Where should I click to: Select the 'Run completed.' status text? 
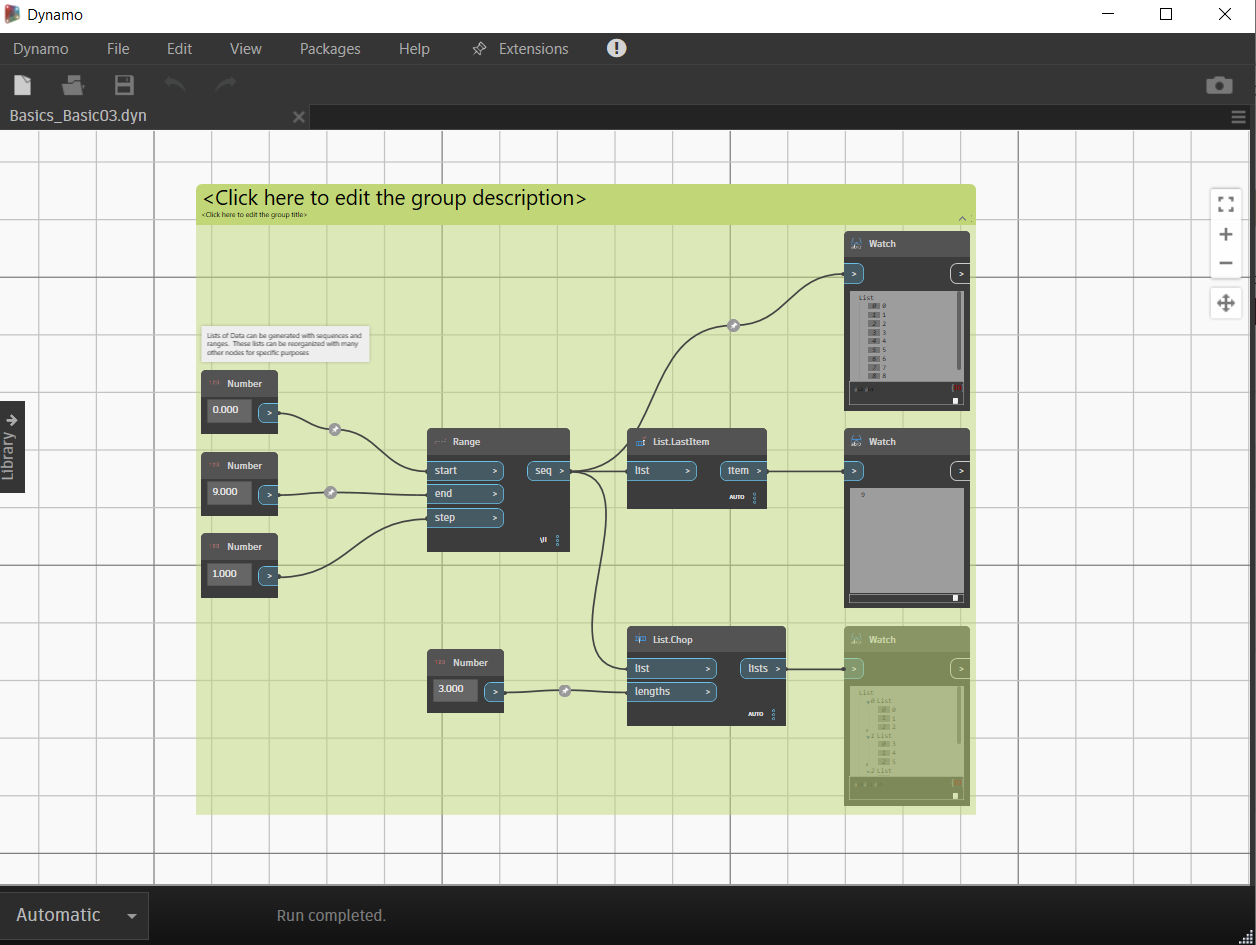(331, 916)
